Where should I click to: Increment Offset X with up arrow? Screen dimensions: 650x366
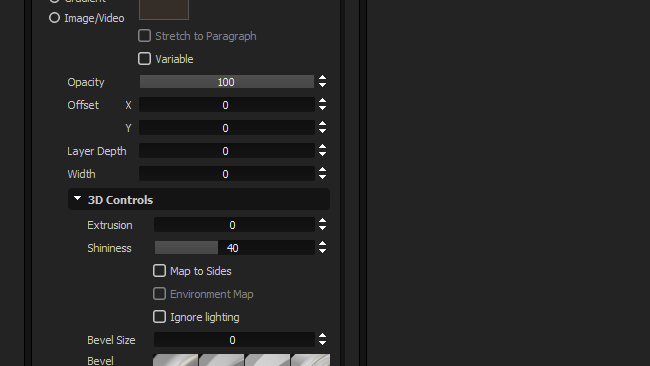(323, 101)
